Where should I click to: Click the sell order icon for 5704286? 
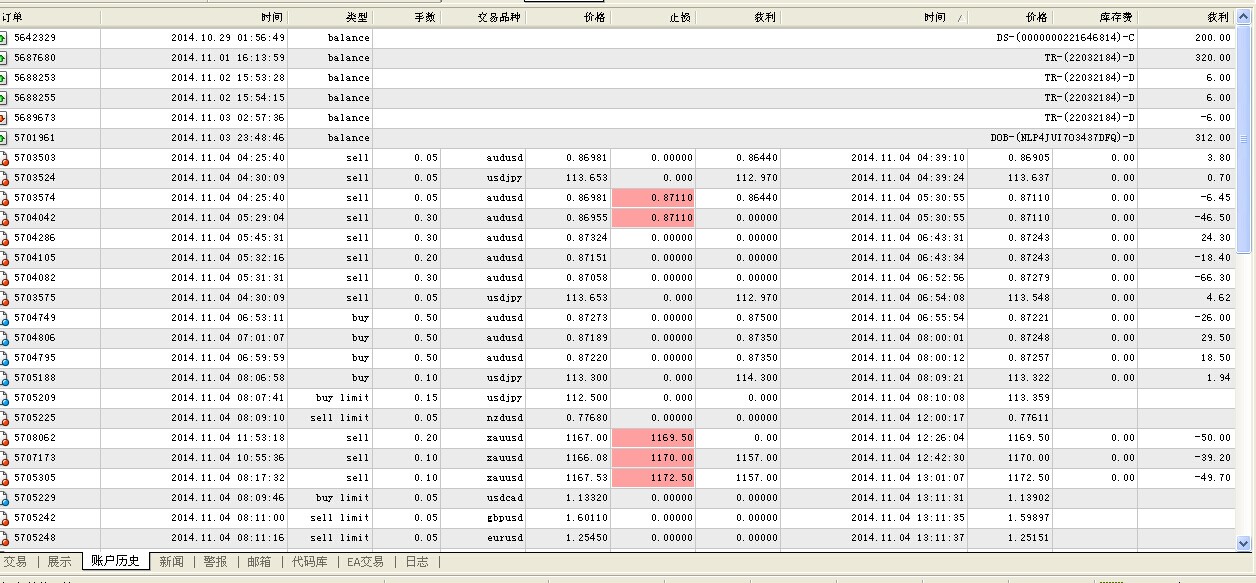coord(4,238)
